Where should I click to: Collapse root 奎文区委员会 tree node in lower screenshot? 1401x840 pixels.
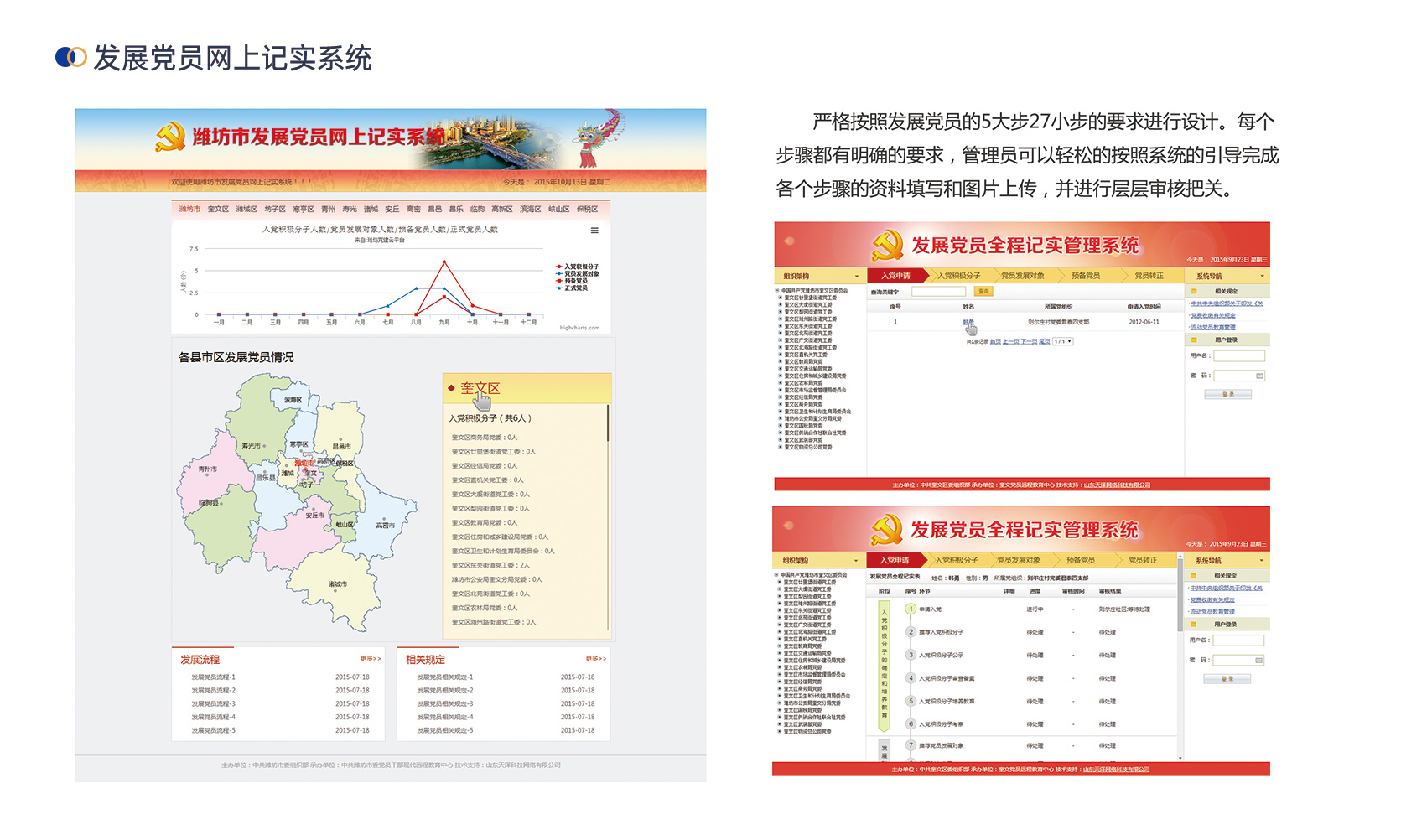point(777,575)
